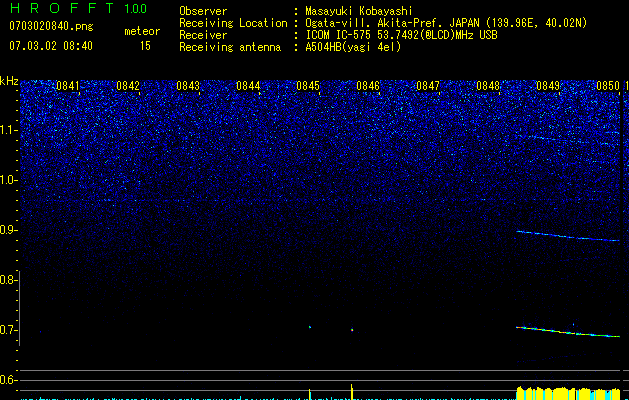Click the 1.0 kHz axis label

(x=9, y=180)
